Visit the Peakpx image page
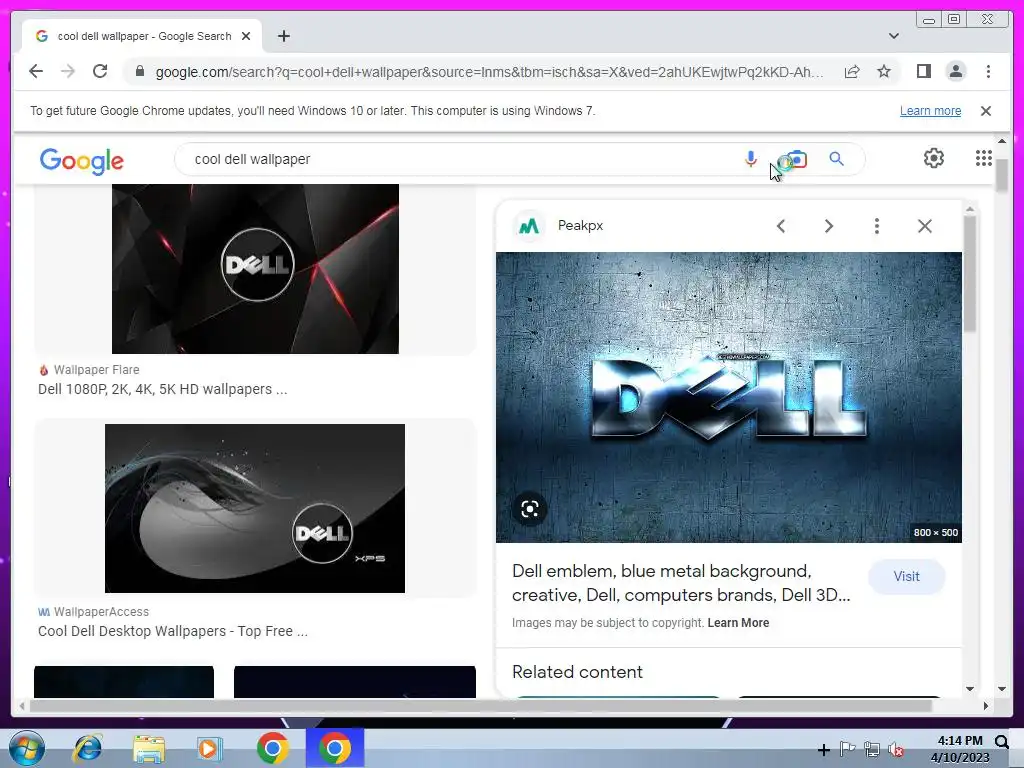The image size is (1024, 768). 906,577
